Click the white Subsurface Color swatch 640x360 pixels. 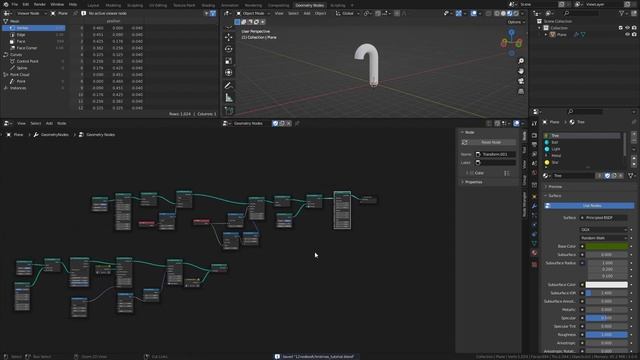point(606,284)
